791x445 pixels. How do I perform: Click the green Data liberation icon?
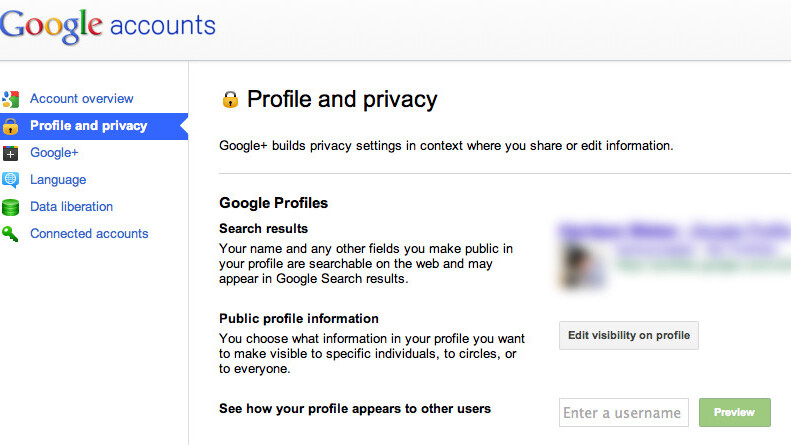11,207
